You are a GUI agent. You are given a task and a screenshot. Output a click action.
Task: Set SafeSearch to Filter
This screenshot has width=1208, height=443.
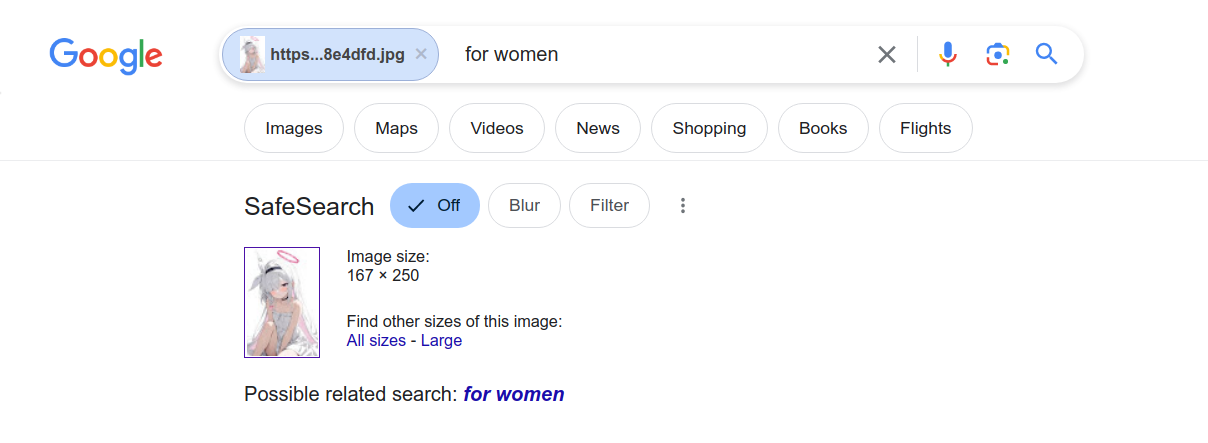coord(609,206)
